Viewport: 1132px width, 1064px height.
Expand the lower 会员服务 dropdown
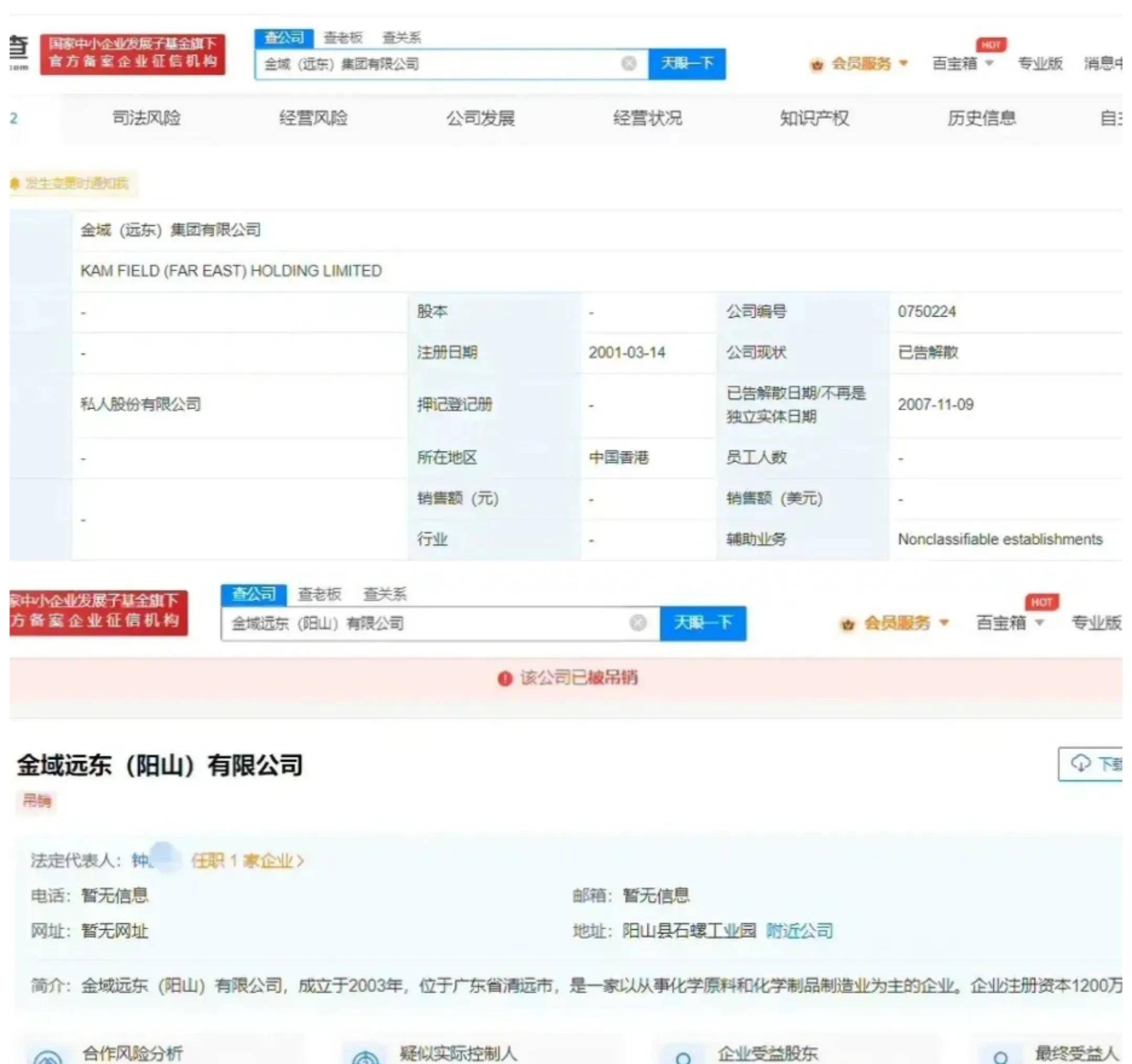(x=943, y=623)
